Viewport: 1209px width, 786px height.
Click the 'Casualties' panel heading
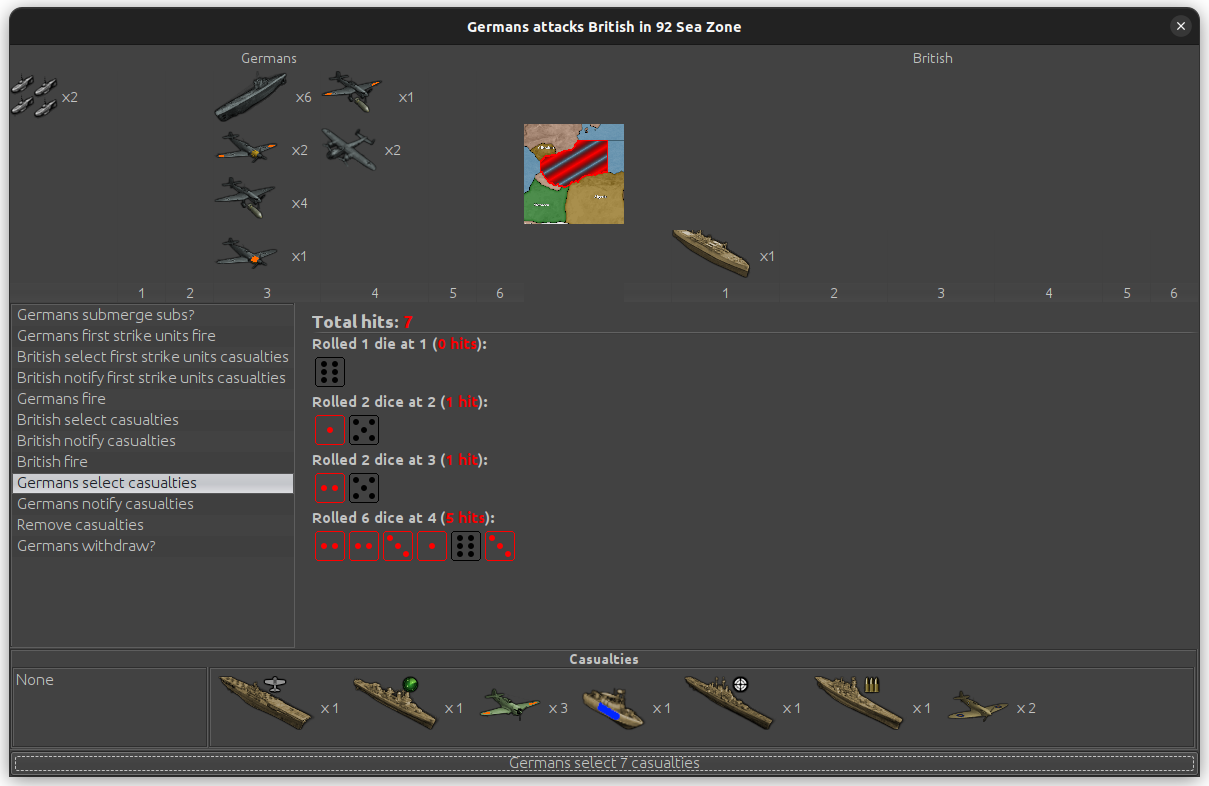click(x=604, y=660)
